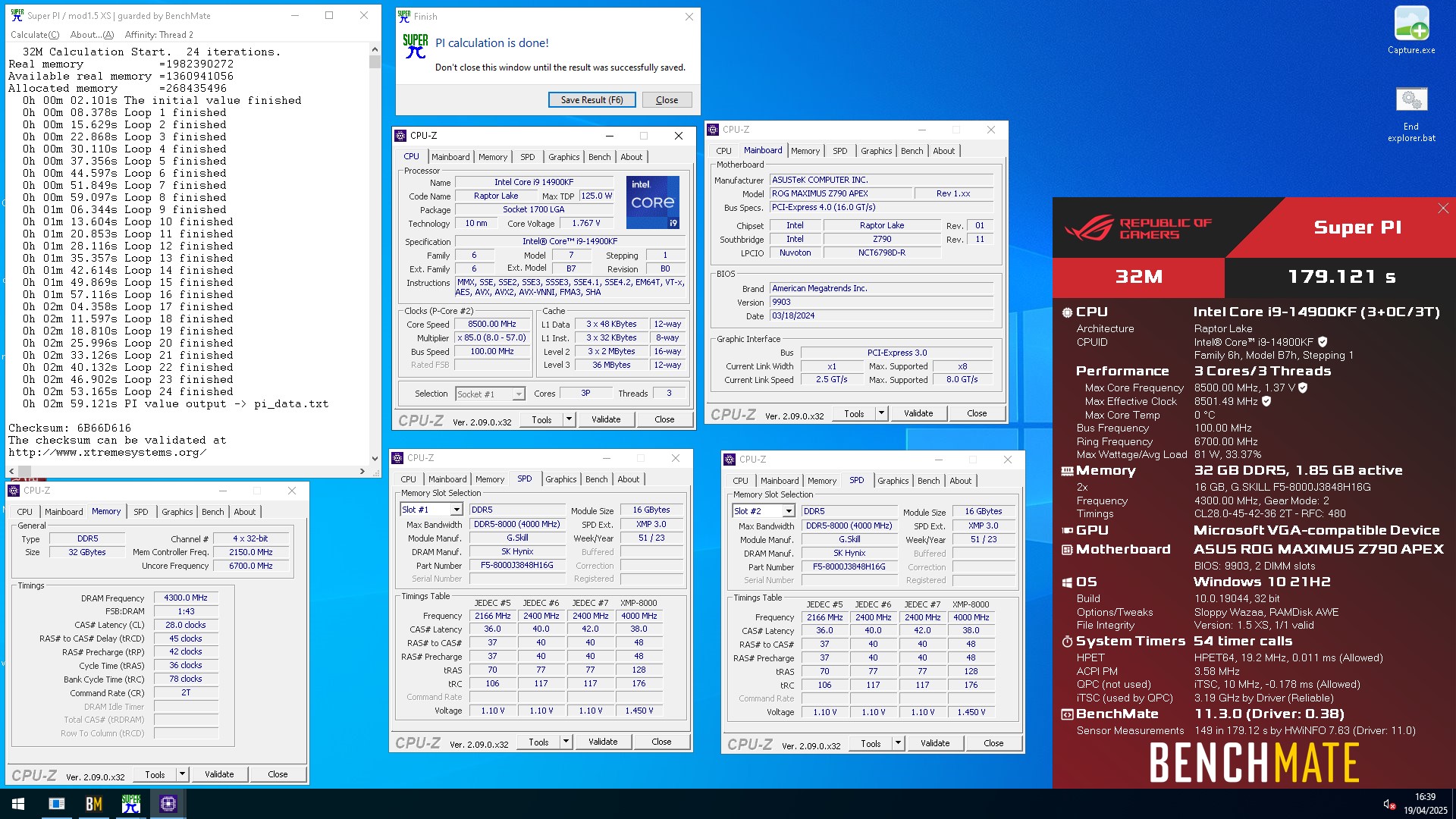Click the BenchMate version section icon
The image size is (1456, 819).
click(1067, 714)
